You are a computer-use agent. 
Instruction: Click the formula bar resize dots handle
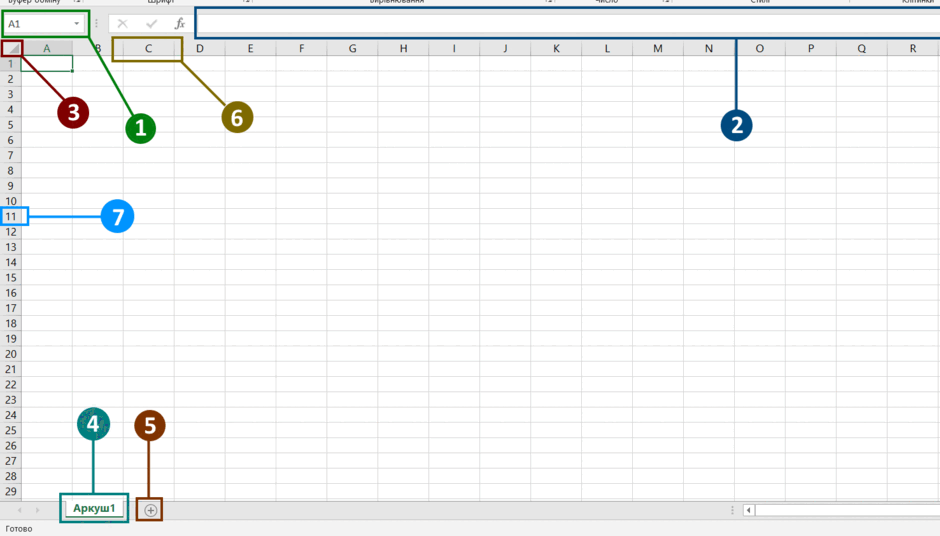96,24
